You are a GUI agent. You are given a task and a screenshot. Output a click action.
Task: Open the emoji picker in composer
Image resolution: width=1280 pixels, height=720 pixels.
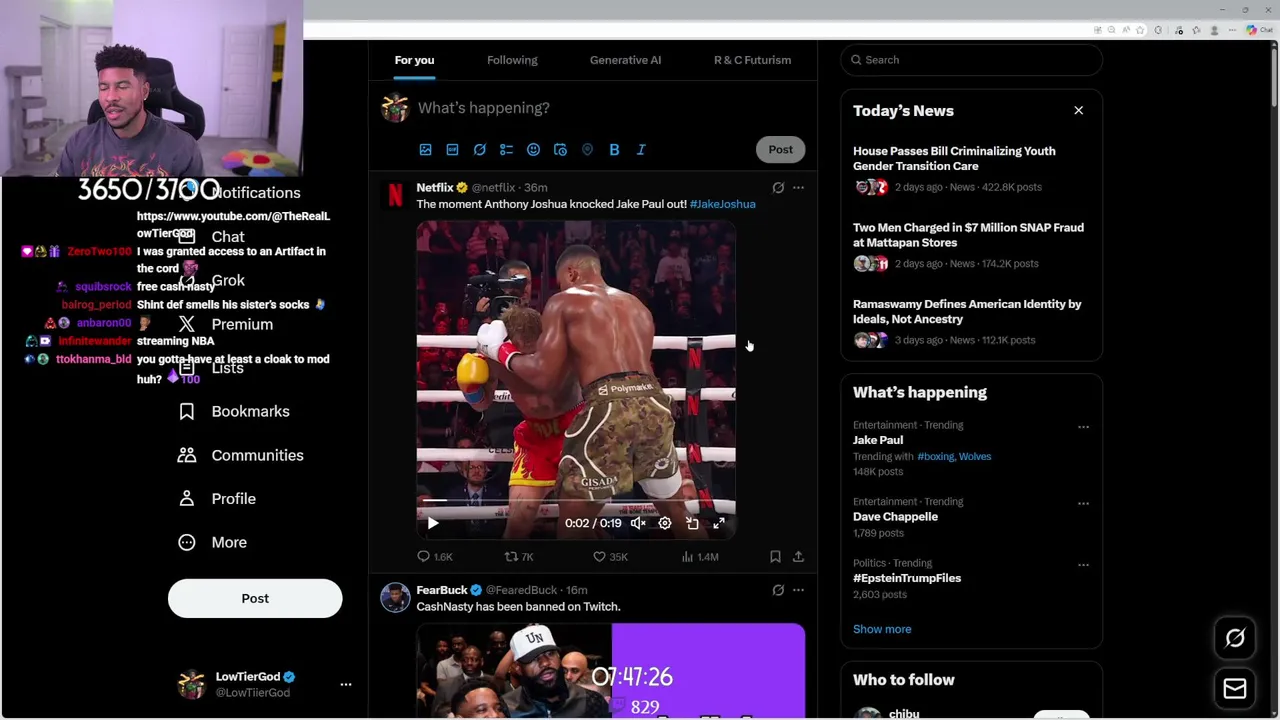533,150
